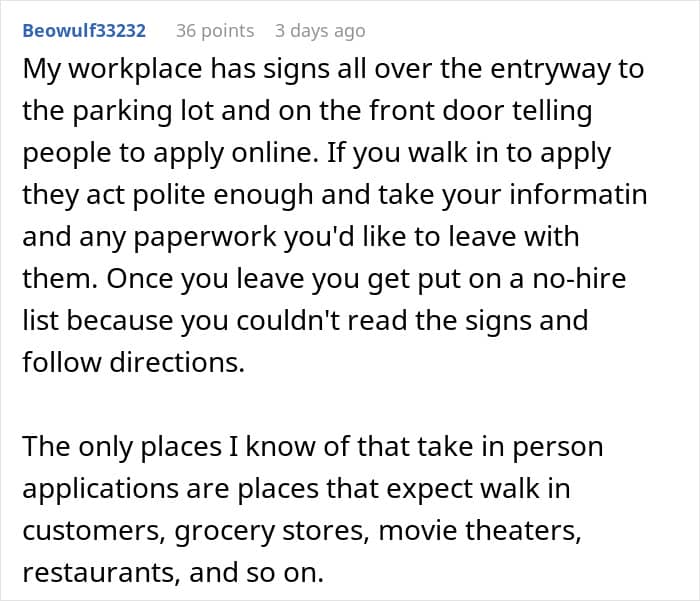Screen dimensions: 700x601
Task: Click the word couldn't
Action: click(288, 321)
